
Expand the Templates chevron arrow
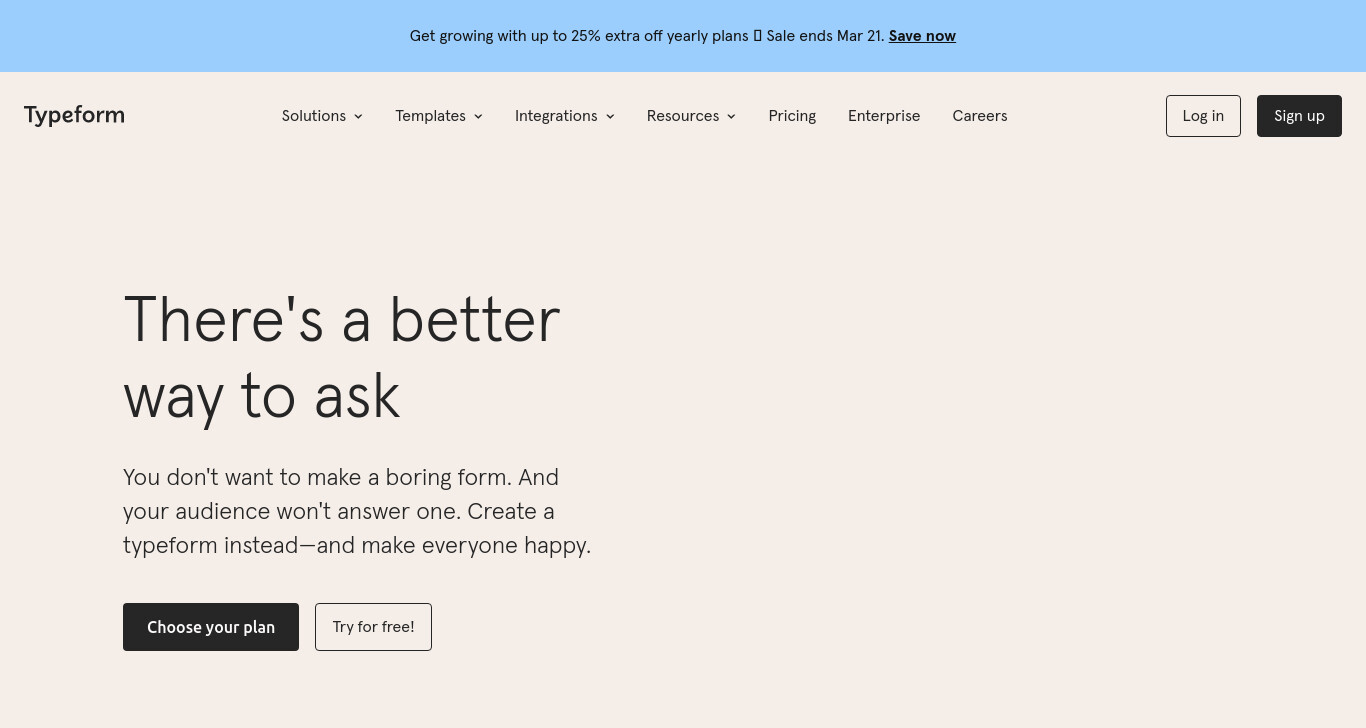point(478,117)
